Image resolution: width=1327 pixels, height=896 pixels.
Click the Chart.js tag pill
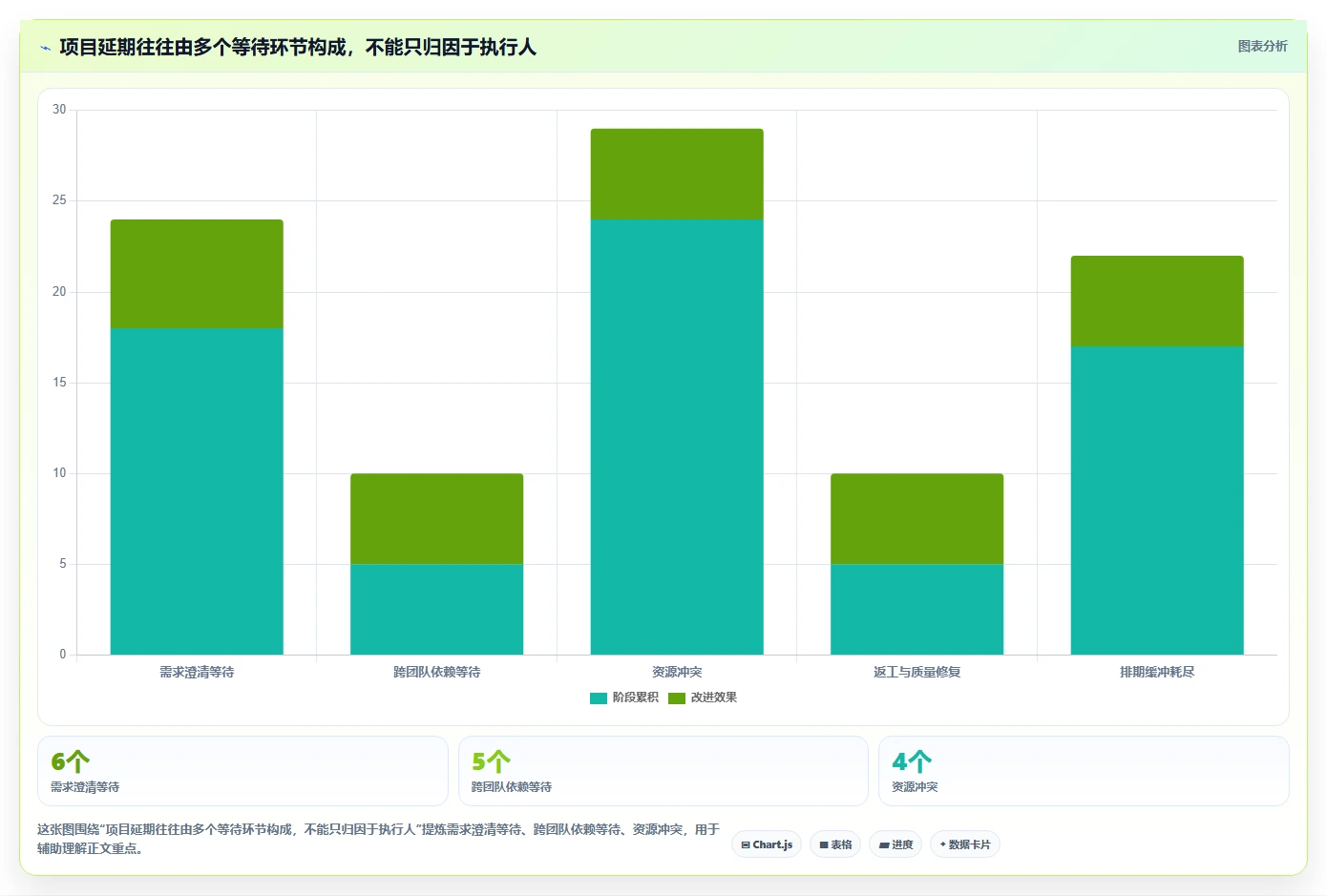[767, 844]
